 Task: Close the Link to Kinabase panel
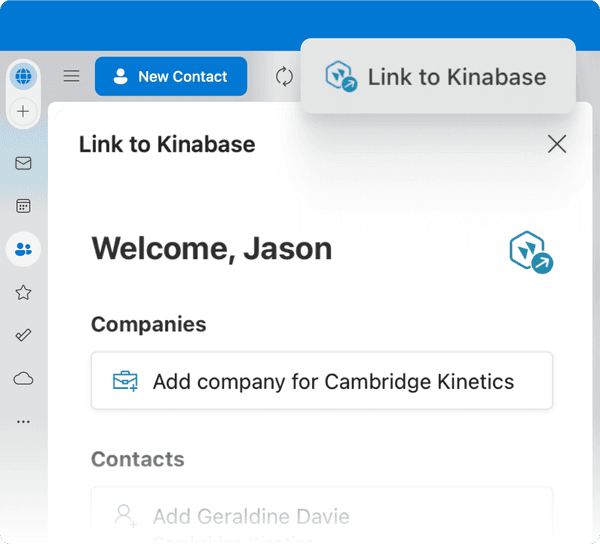pos(557,144)
